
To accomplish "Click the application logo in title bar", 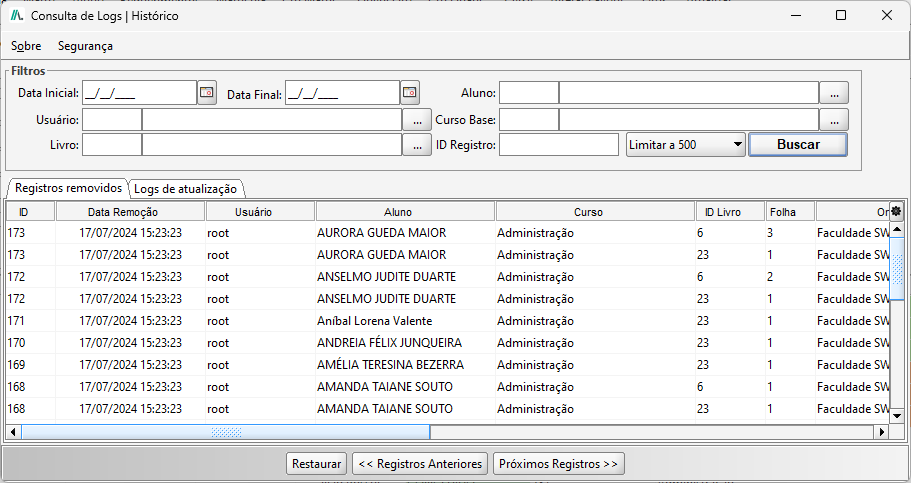I will (x=17, y=16).
